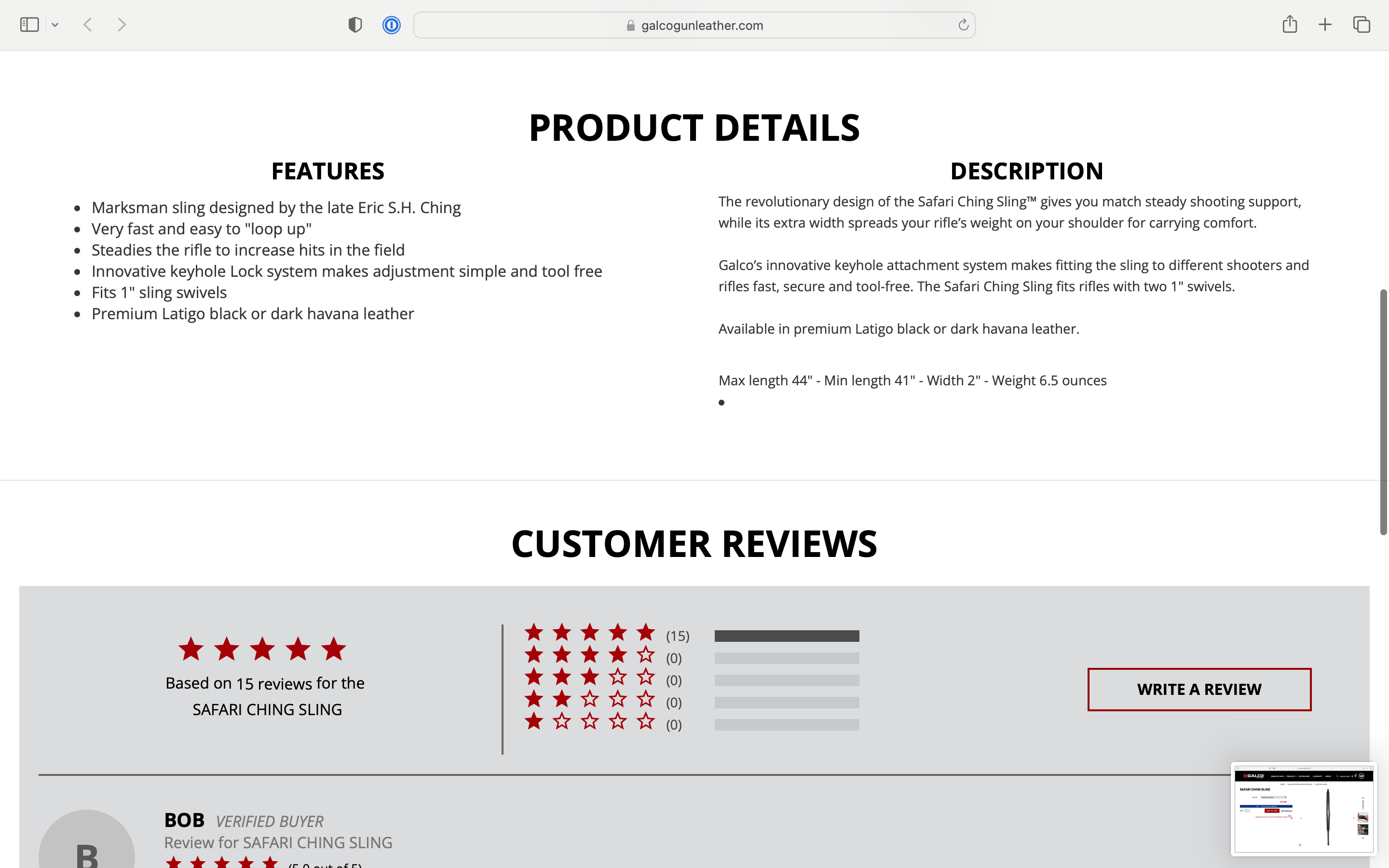
Task: Focus the galcogunleather.com address bar
Action: click(x=694, y=25)
